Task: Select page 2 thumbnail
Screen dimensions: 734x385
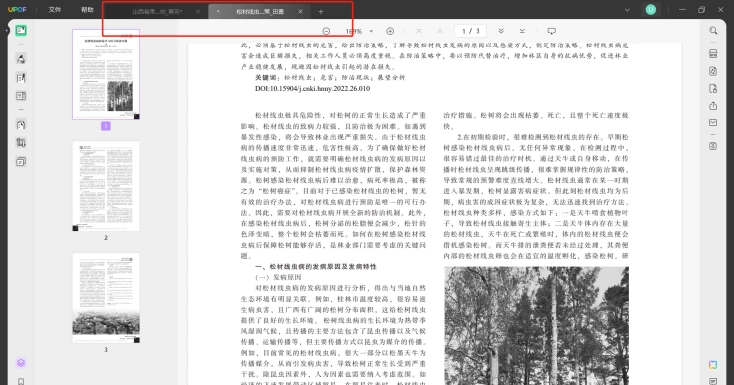Action: click(x=106, y=186)
